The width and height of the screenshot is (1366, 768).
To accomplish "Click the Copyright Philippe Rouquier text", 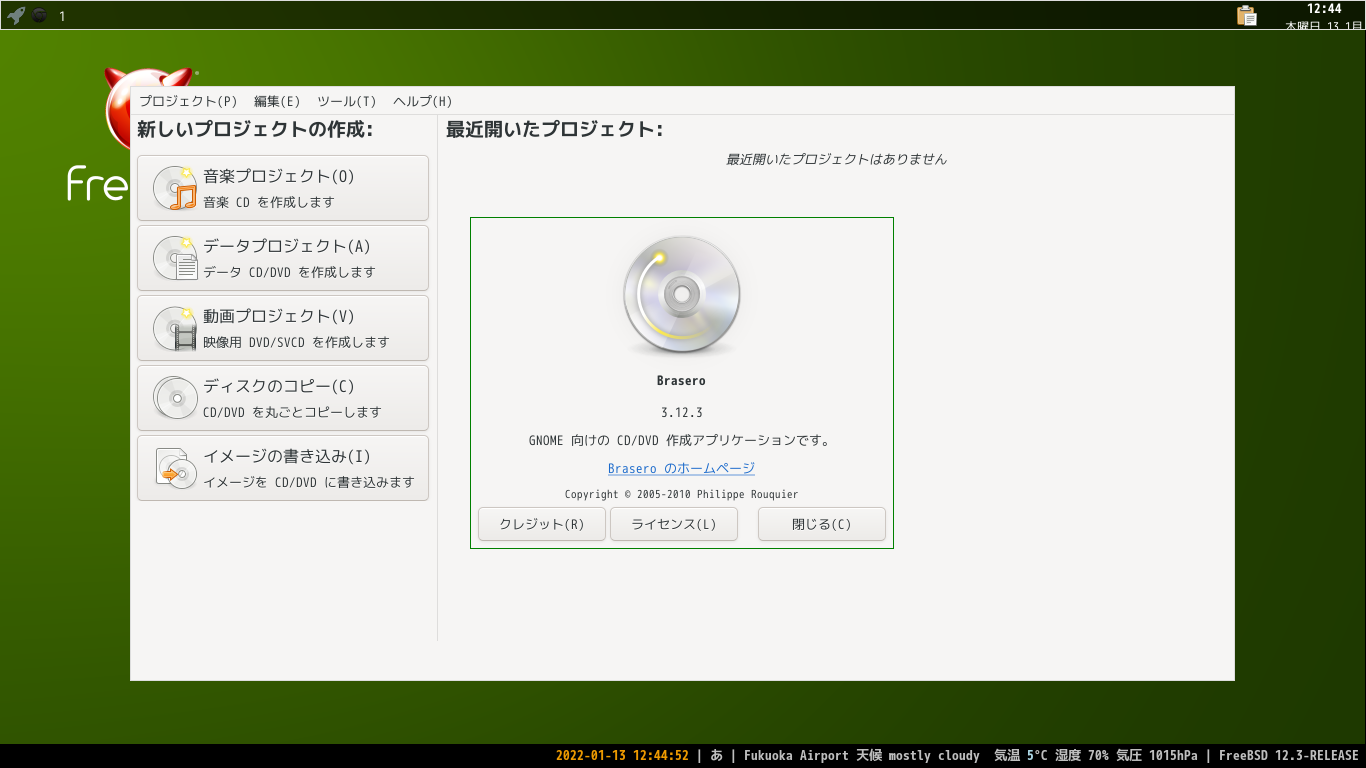I will (682, 494).
